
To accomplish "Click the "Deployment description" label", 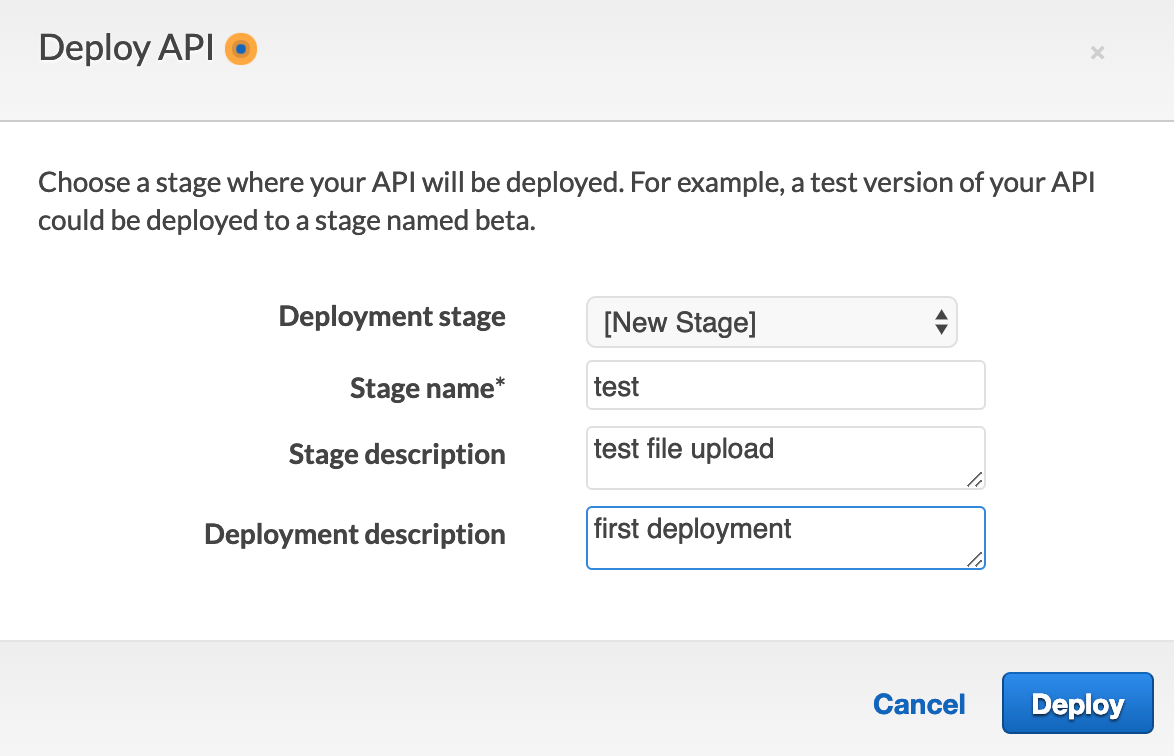I will (x=355, y=534).
